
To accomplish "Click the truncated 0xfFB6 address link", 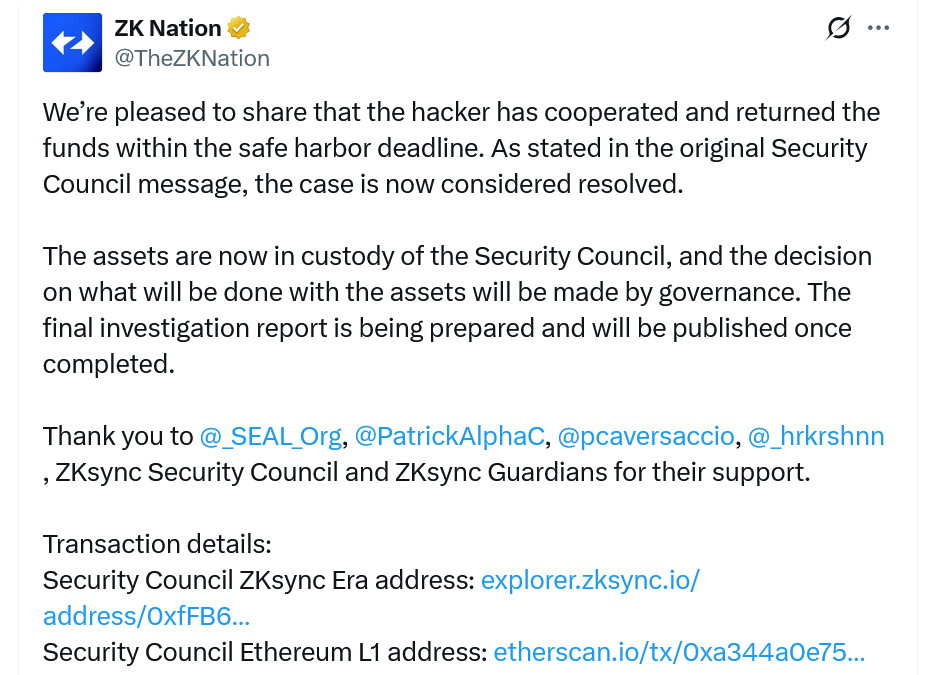I will tap(145, 616).
